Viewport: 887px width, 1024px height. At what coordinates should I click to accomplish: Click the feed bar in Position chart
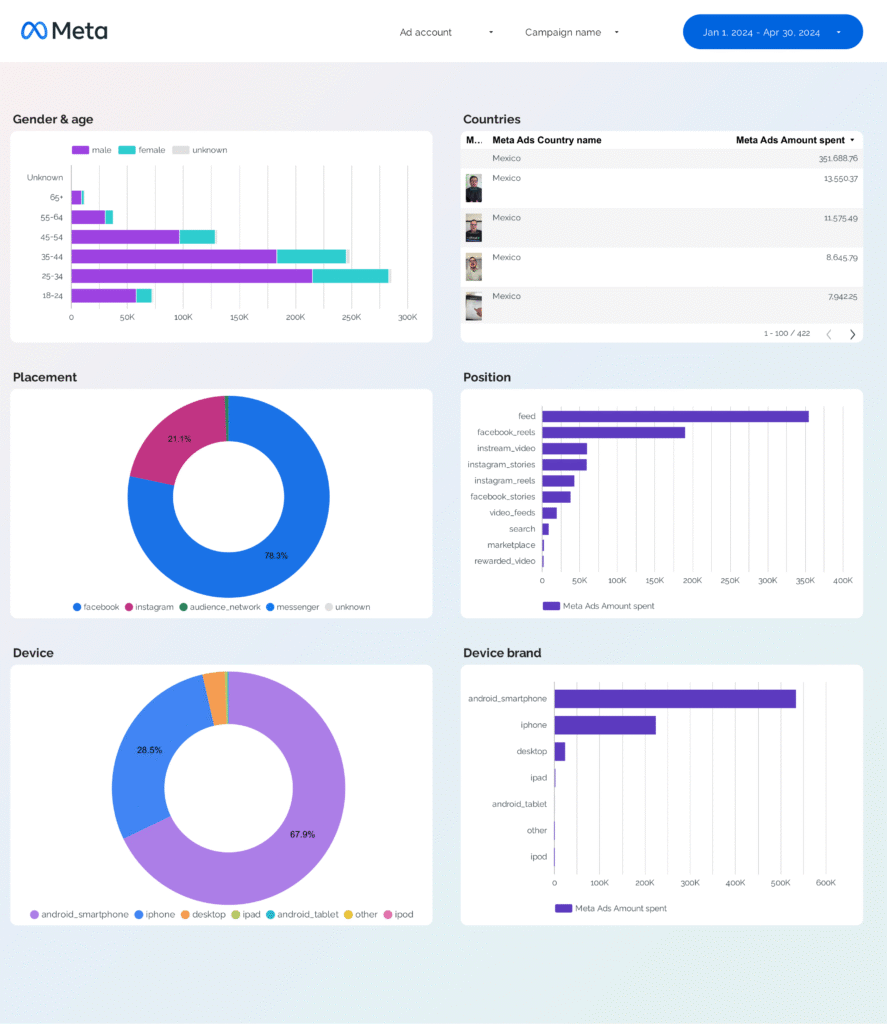tap(675, 417)
